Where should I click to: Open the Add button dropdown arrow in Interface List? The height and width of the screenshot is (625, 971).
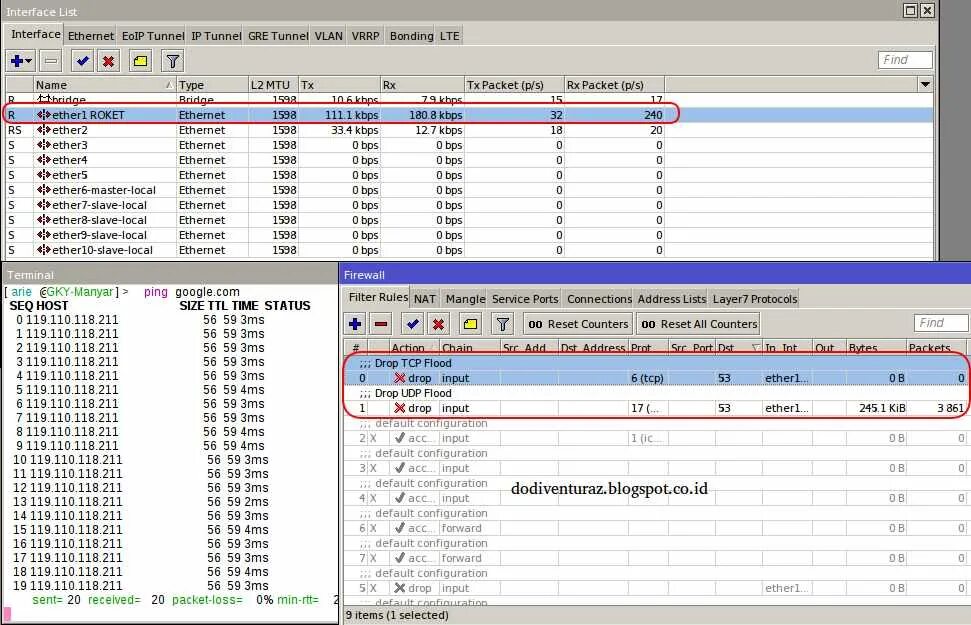(x=28, y=61)
